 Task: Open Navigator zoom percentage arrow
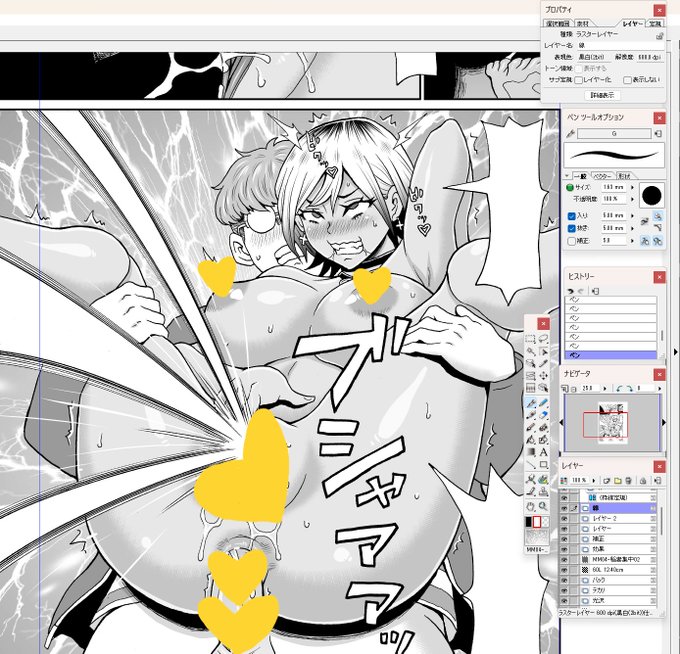pos(605,389)
